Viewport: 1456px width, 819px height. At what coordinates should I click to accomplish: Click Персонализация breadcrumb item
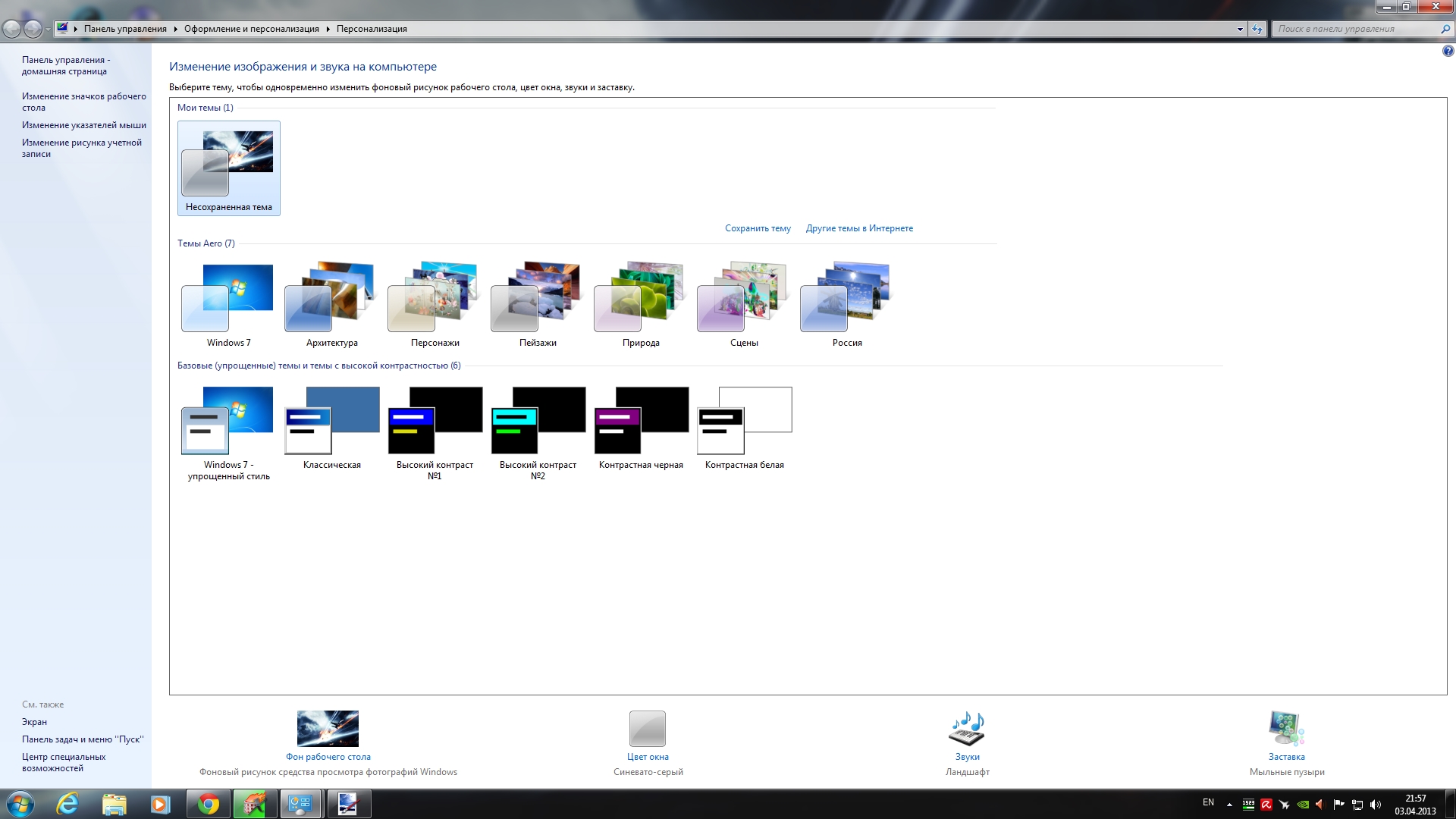coord(372,29)
